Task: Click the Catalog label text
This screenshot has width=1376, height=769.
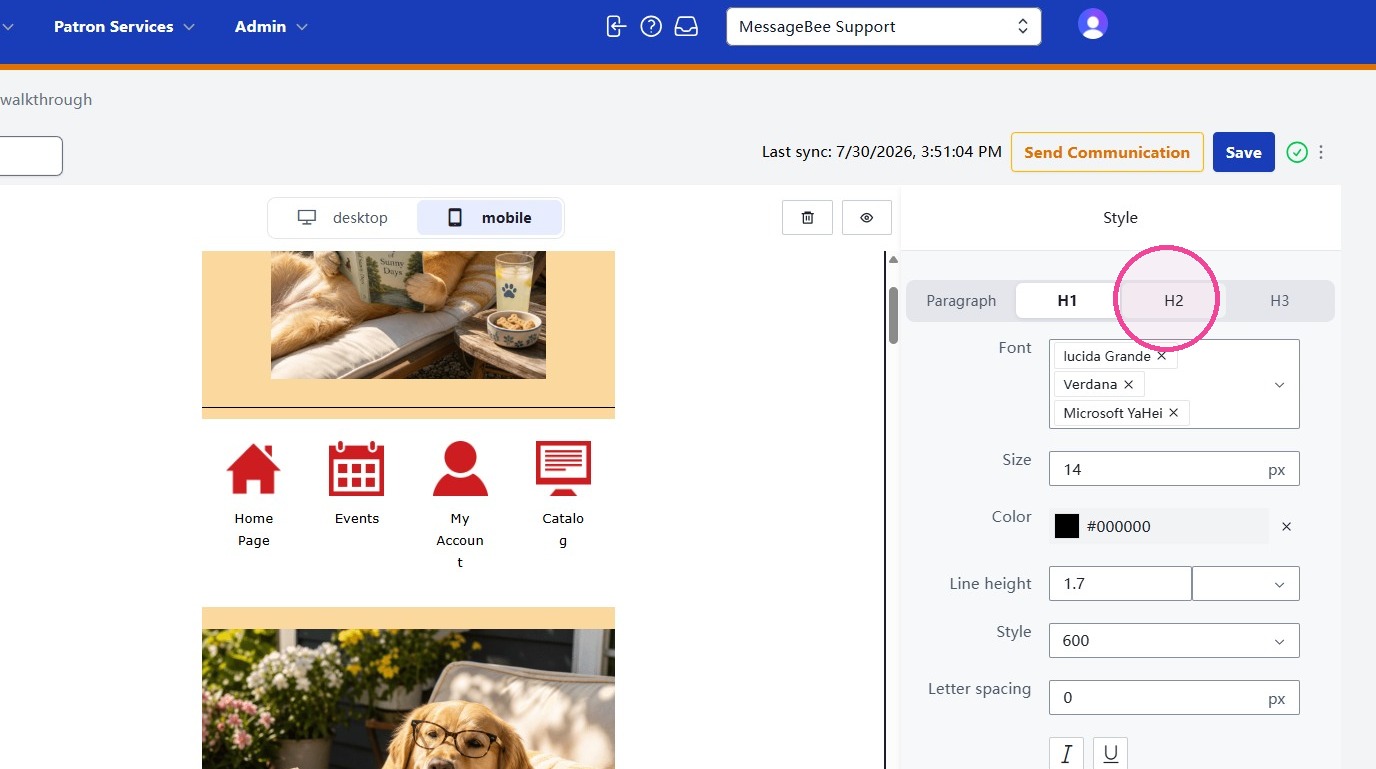Action: click(x=563, y=529)
